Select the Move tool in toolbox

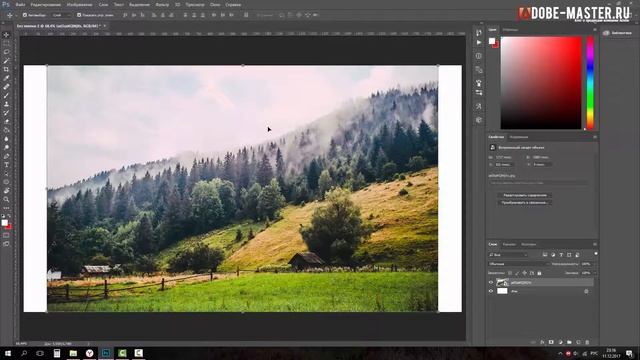tap(6, 35)
